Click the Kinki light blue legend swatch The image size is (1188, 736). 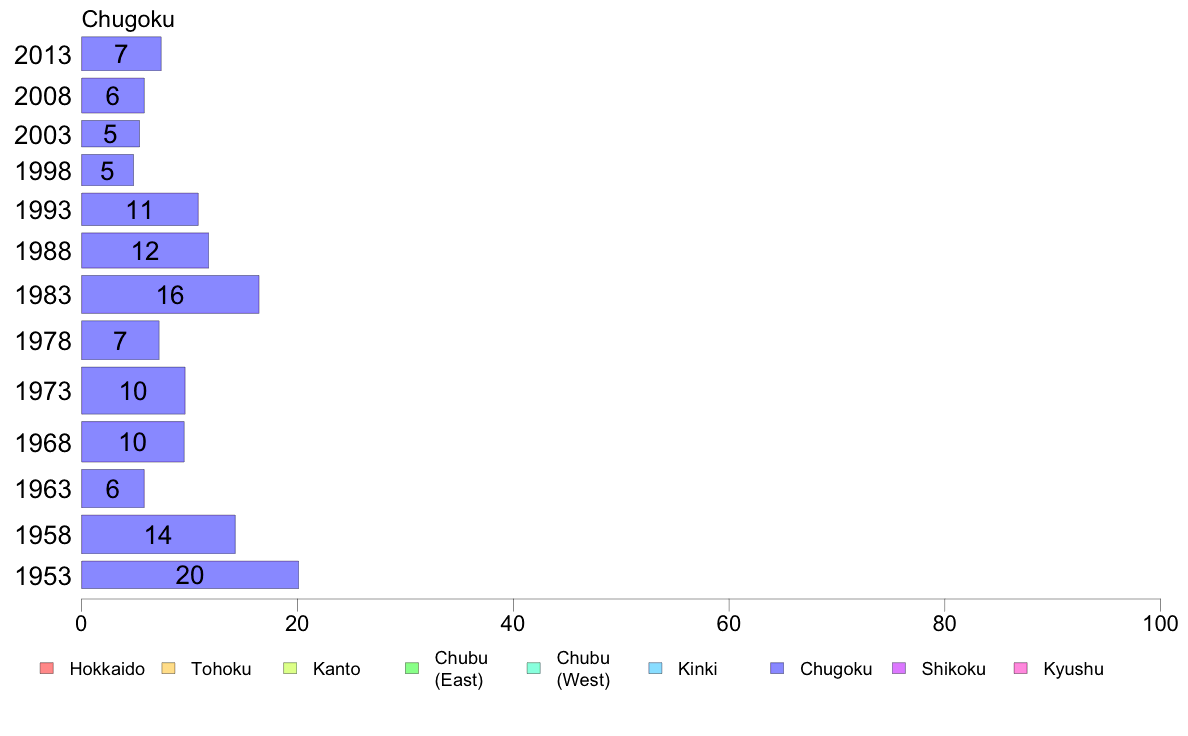point(655,668)
